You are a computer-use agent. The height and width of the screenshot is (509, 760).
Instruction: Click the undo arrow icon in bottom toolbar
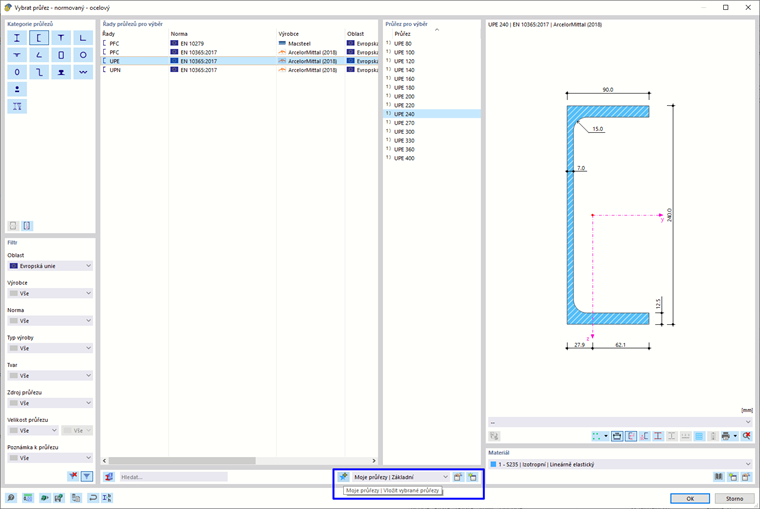coord(93,498)
